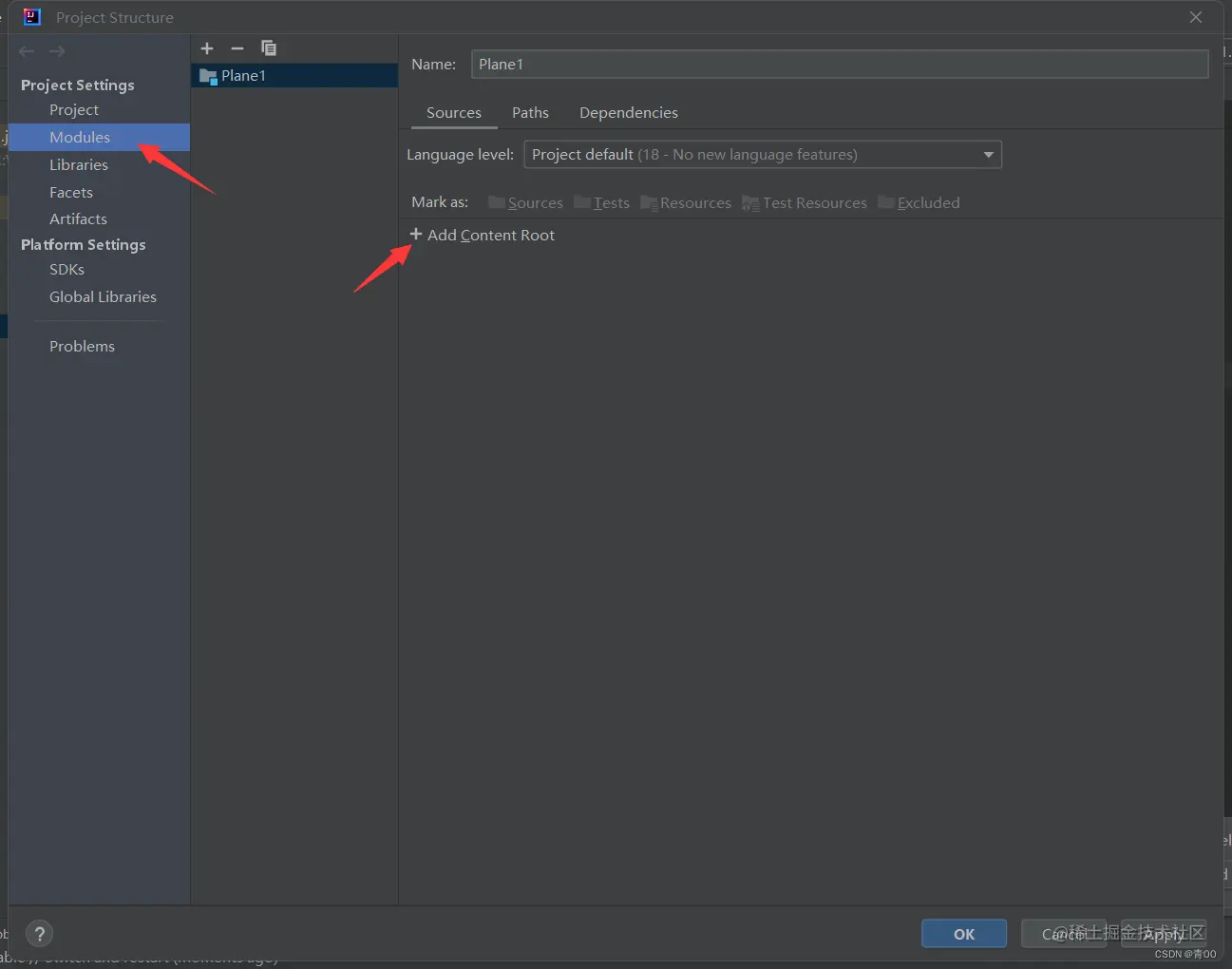1232x969 pixels.
Task: Click the Add module plus icon
Action: pos(207,48)
